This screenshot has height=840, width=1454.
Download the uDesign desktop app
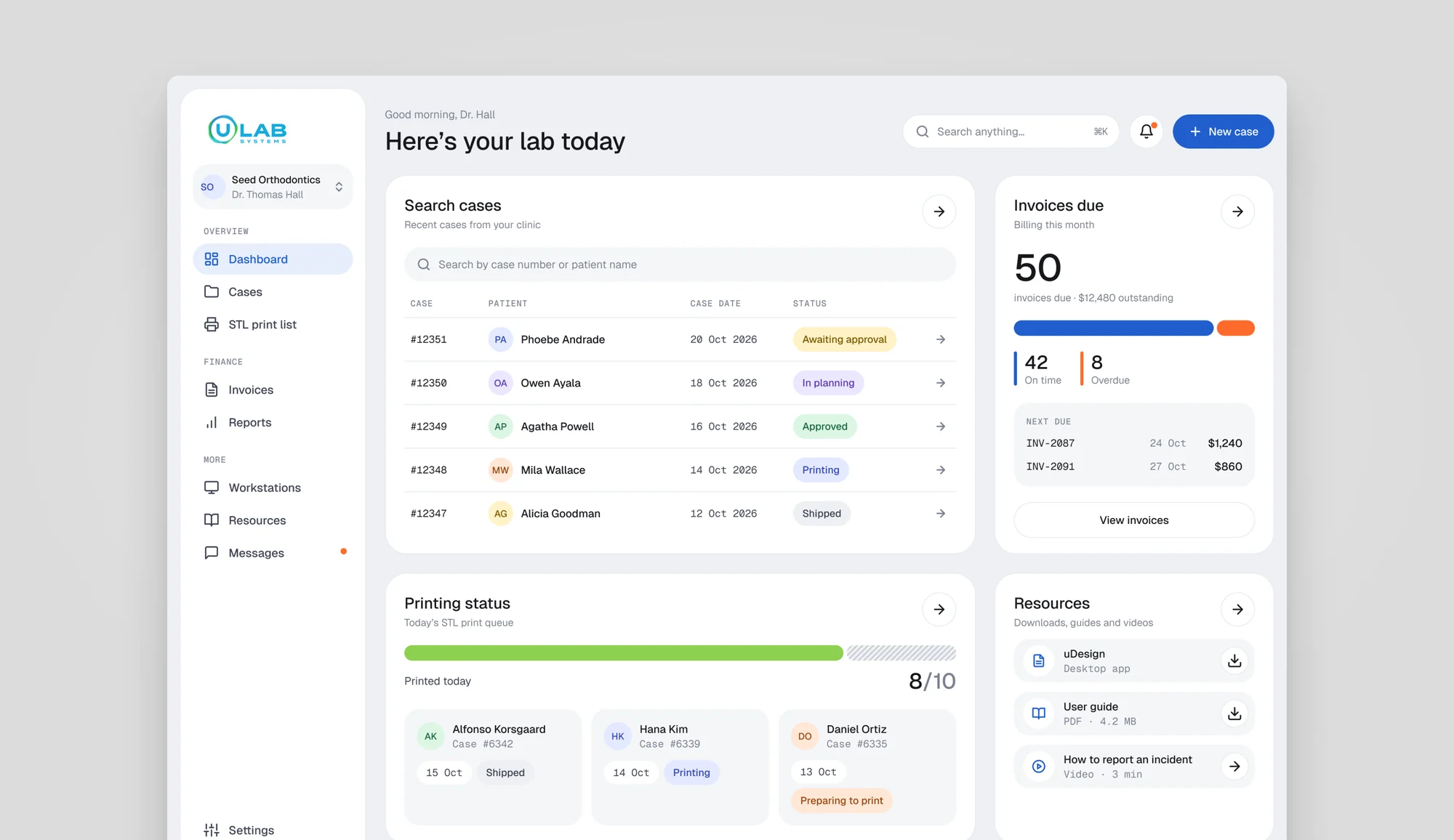(x=1234, y=661)
